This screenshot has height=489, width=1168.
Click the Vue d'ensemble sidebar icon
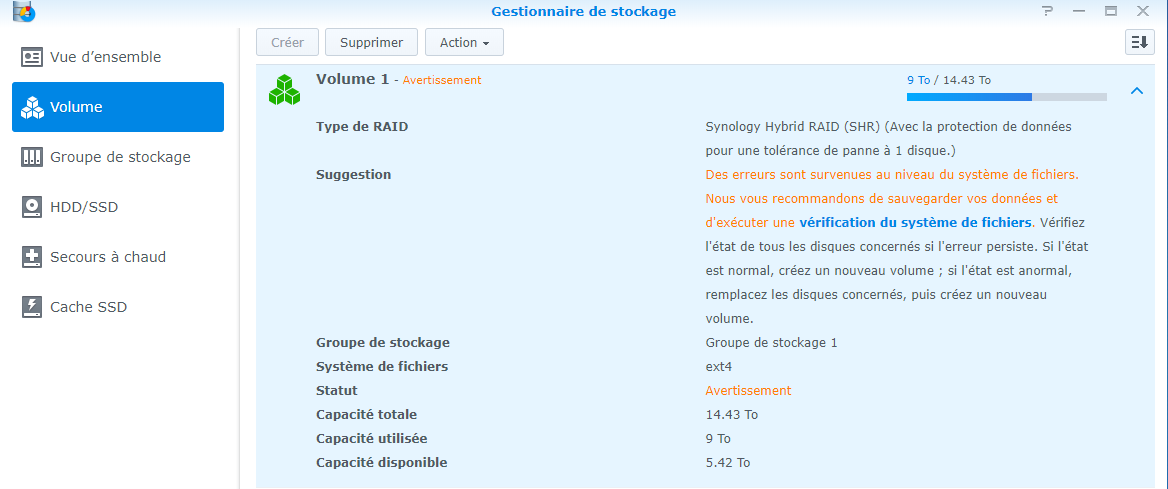32,57
